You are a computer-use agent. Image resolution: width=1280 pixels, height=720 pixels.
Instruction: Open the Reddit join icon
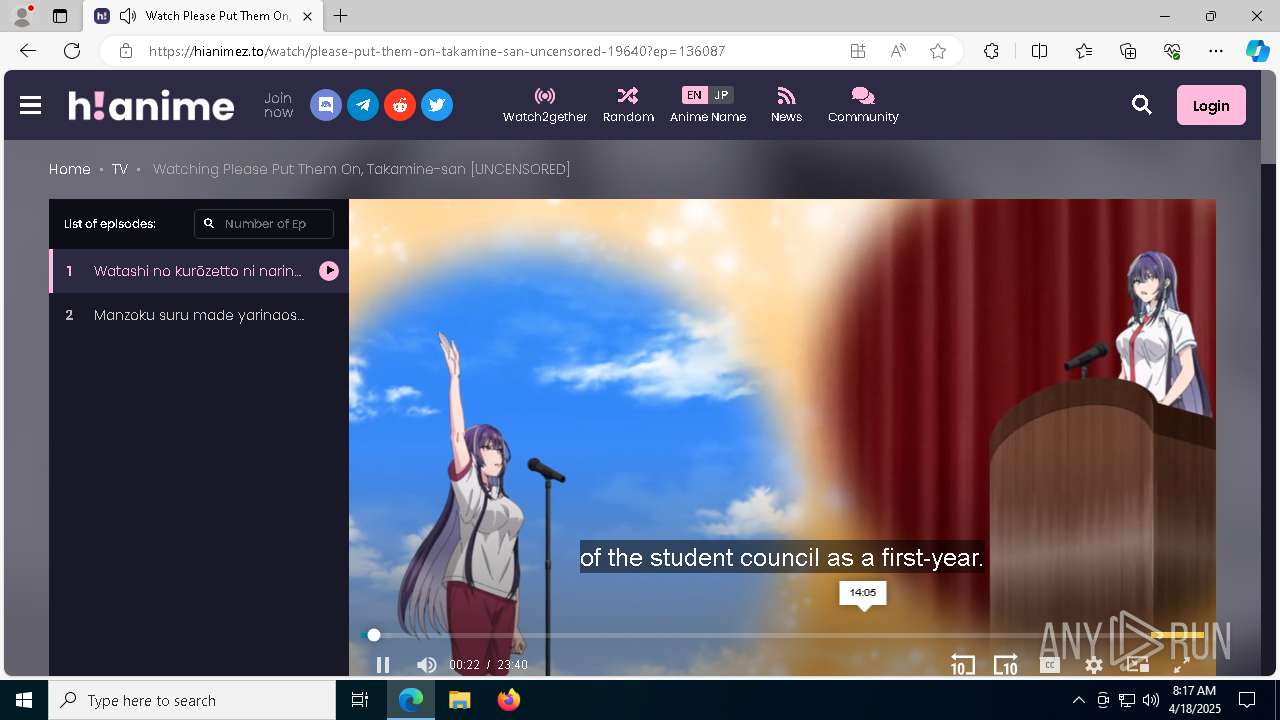[400, 105]
